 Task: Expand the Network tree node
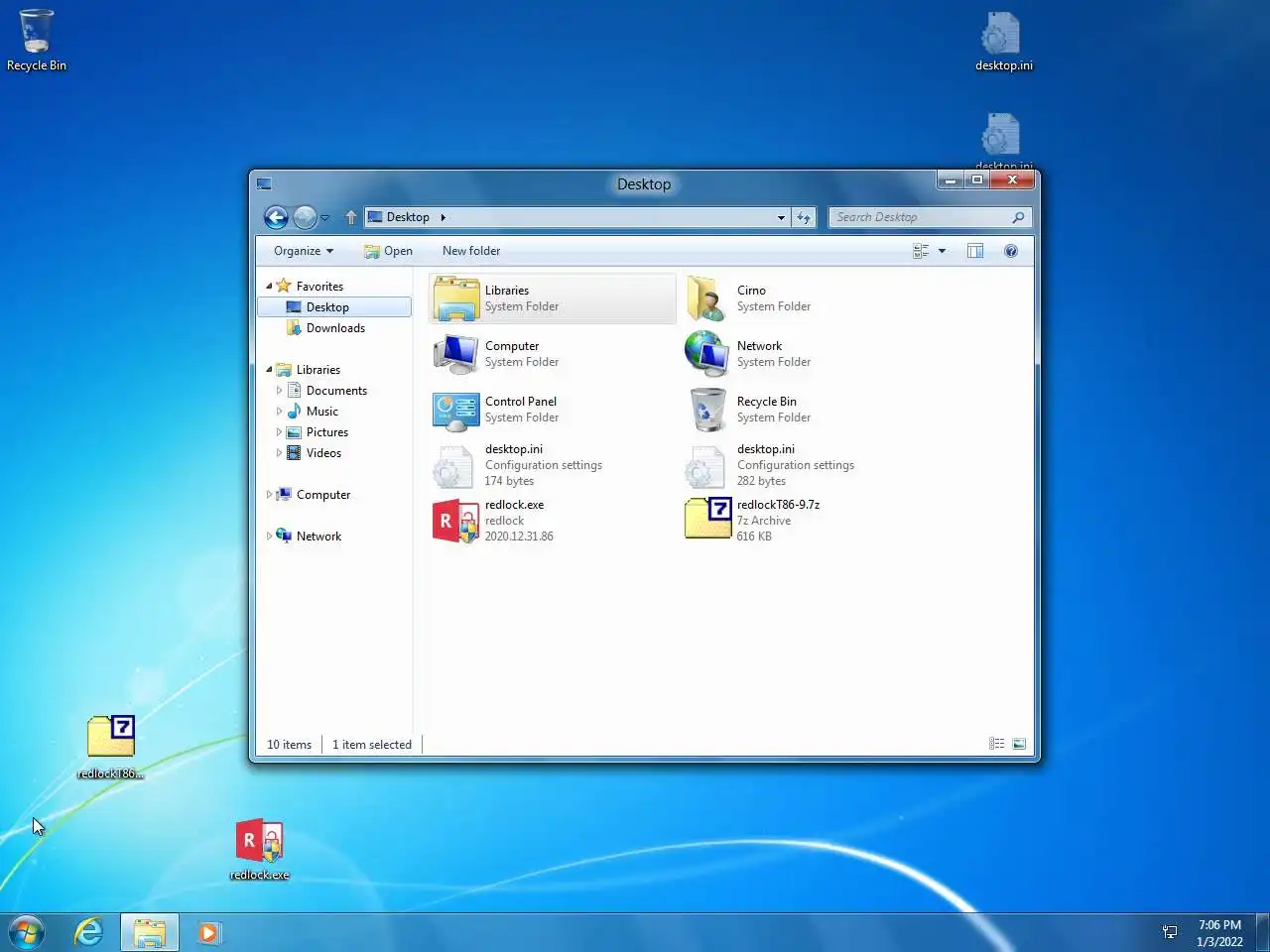(269, 535)
